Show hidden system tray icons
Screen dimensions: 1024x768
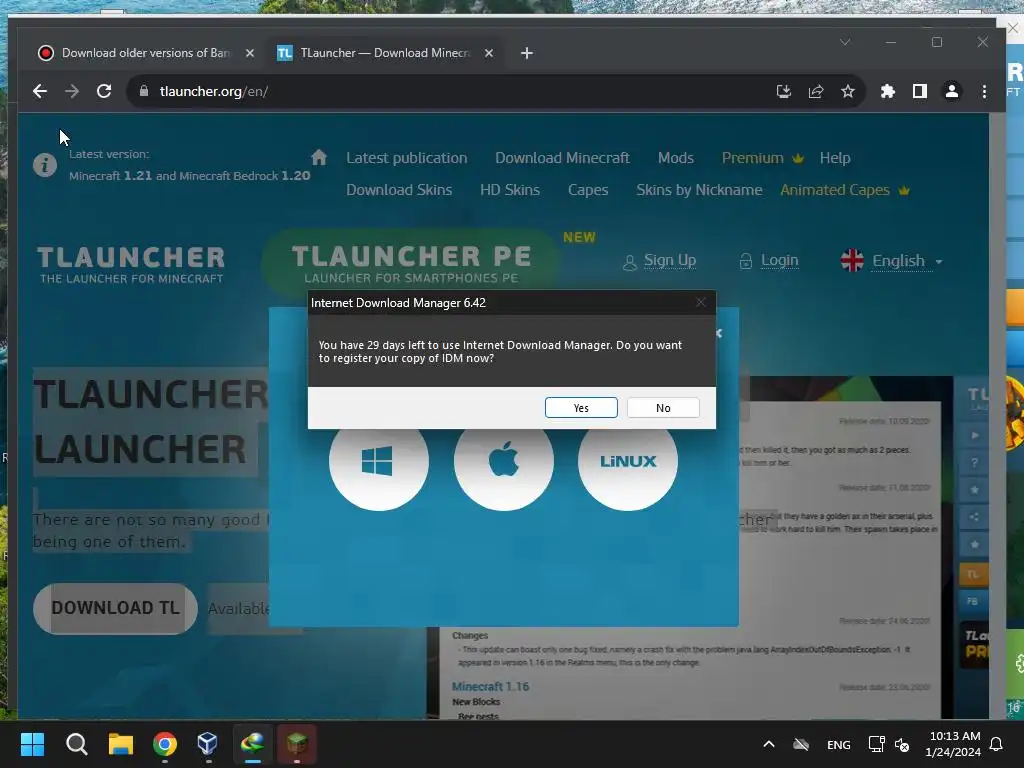[x=769, y=744]
